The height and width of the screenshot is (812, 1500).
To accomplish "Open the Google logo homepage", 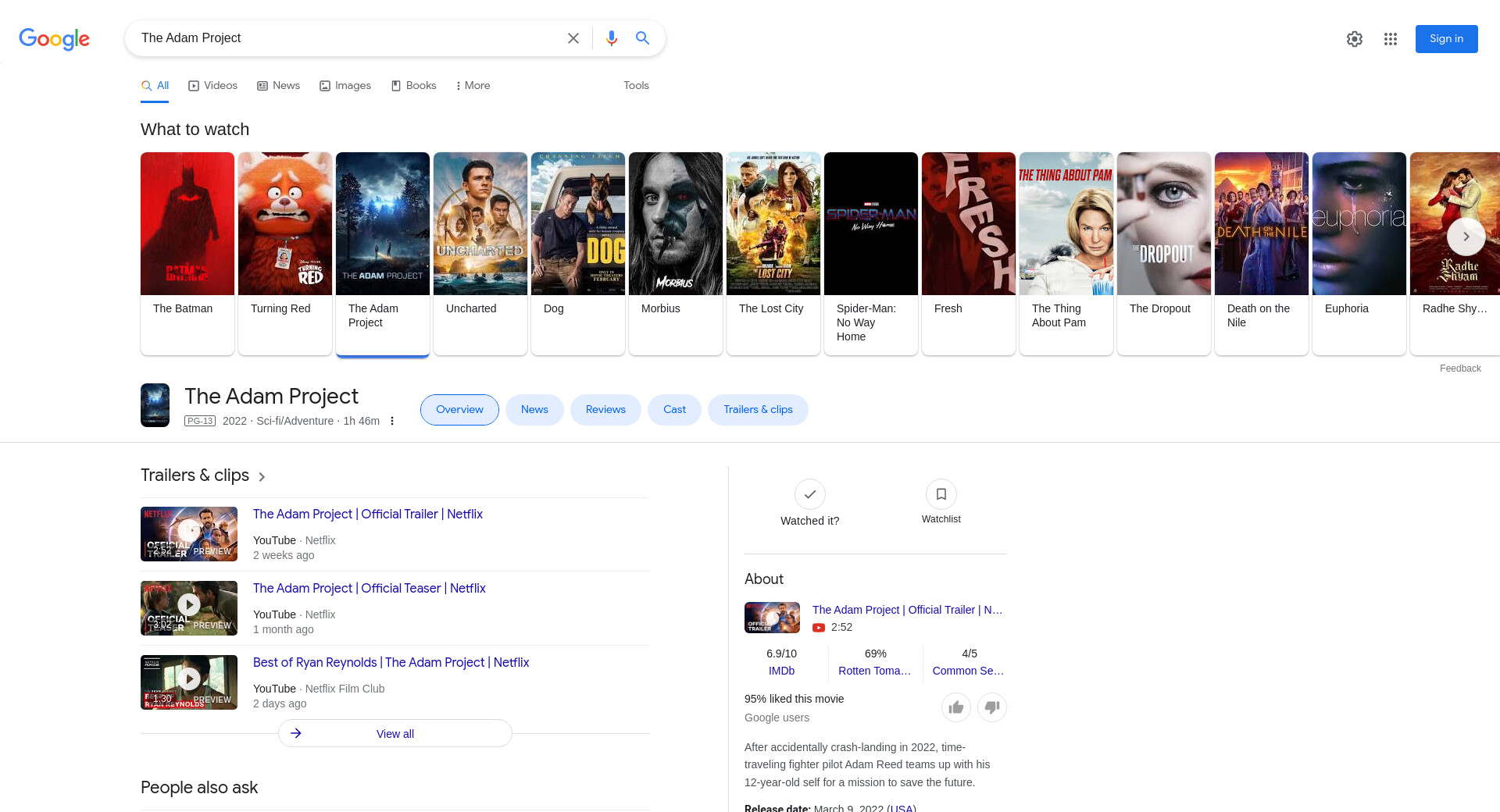I will tap(54, 38).
